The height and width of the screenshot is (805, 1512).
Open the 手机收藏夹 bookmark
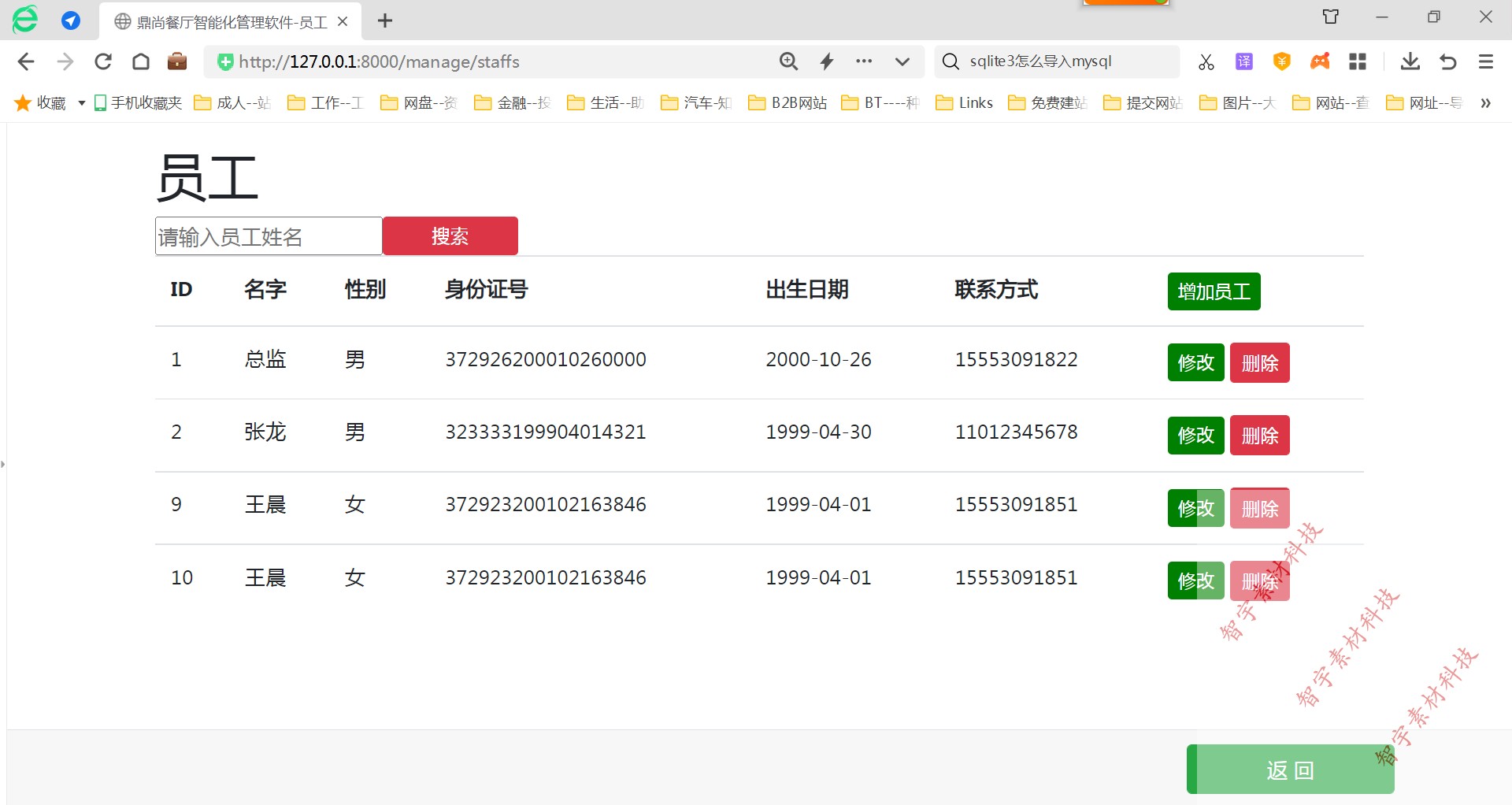pyautogui.click(x=138, y=102)
